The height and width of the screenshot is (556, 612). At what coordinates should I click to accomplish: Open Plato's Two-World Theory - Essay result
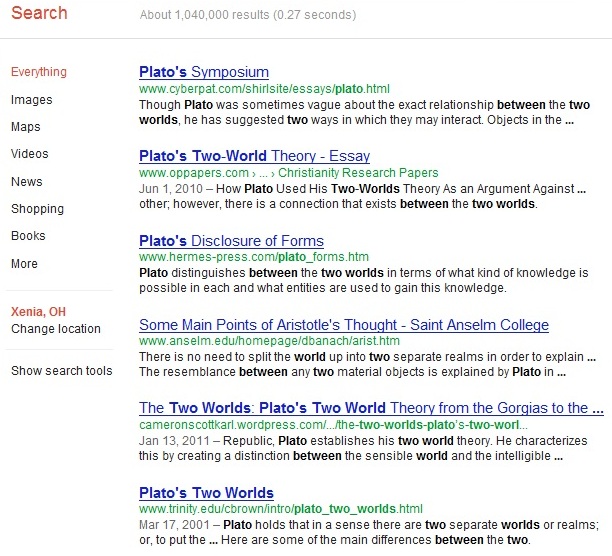(x=254, y=156)
